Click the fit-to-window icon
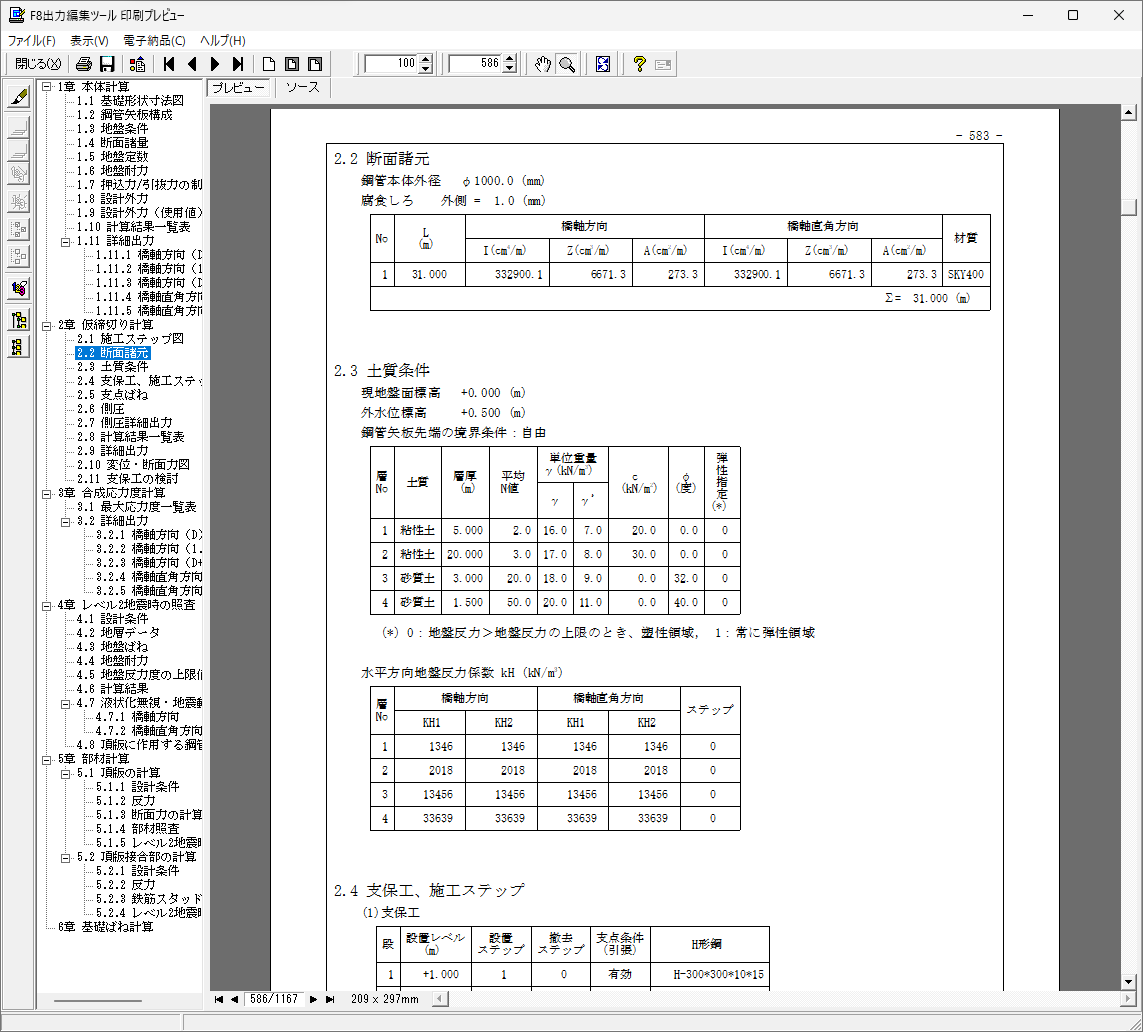The width and height of the screenshot is (1143, 1032). [603, 64]
